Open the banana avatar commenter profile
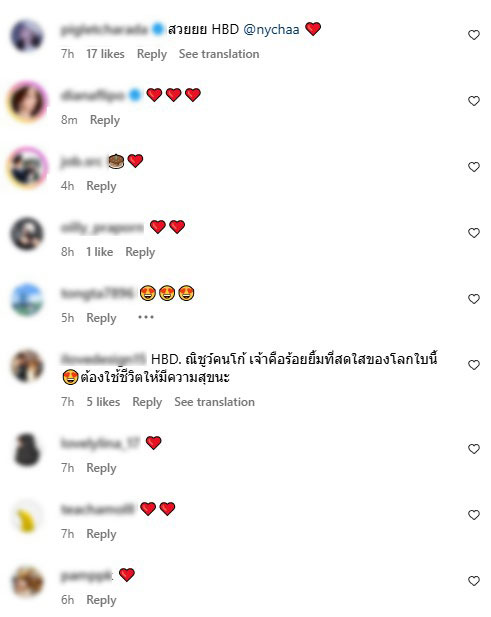Image resolution: width=491 pixels, height=617 pixels. [x=27, y=516]
